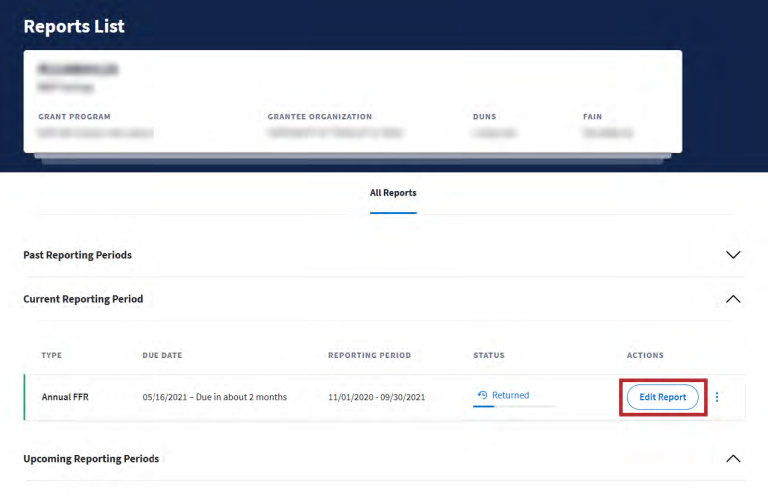768x496 pixels.
Task: Click the ACTIONS column header
Action: point(645,356)
